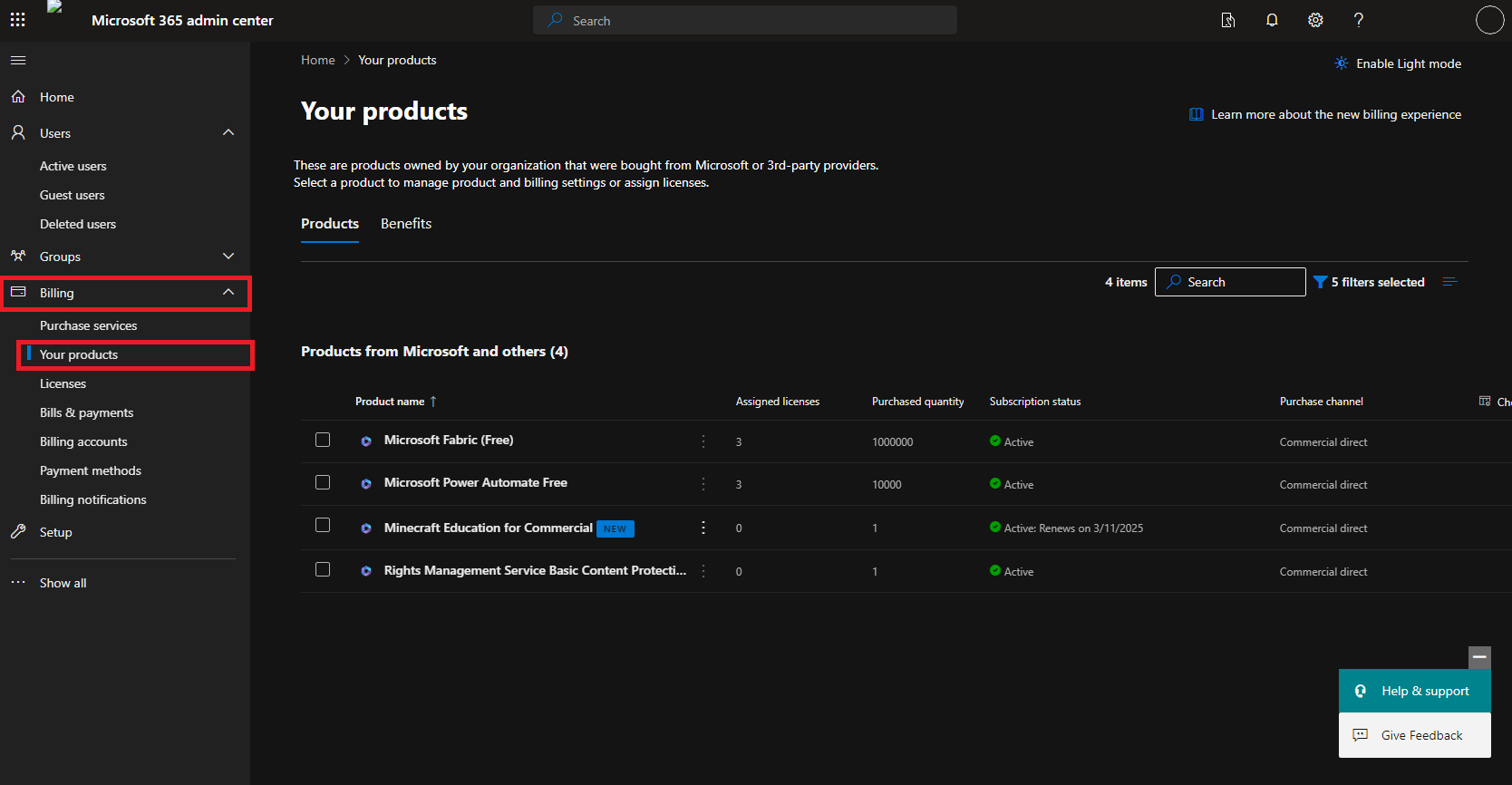
Task: Open Purchase services in sidebar
Action: [x=89, y=325]
